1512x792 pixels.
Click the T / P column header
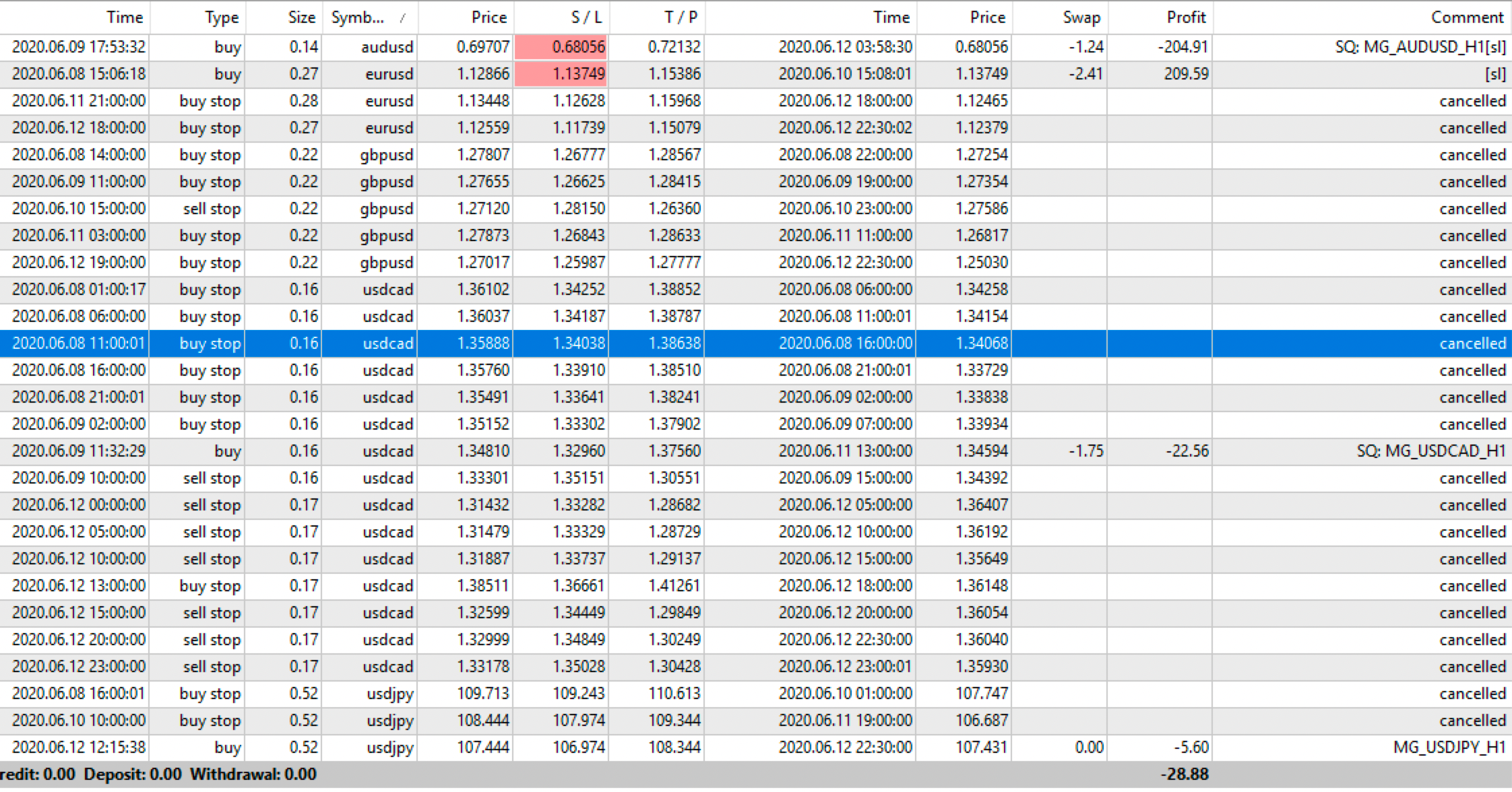(x=681, y=18)
